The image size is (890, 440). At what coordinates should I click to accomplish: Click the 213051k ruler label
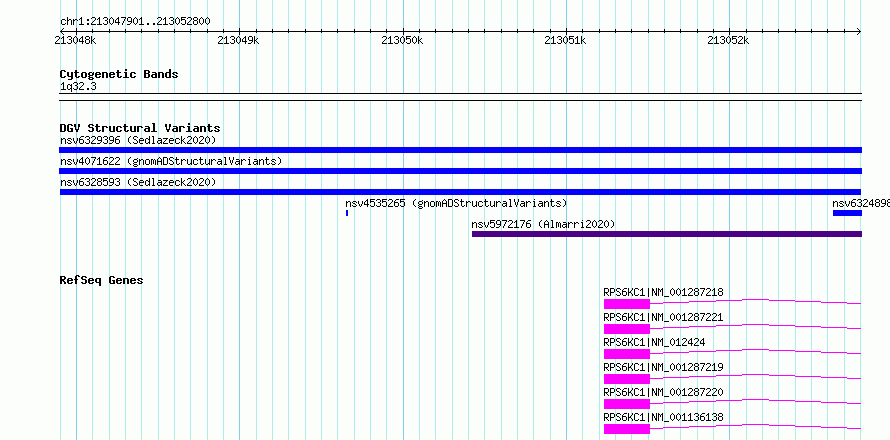[565, 40]
